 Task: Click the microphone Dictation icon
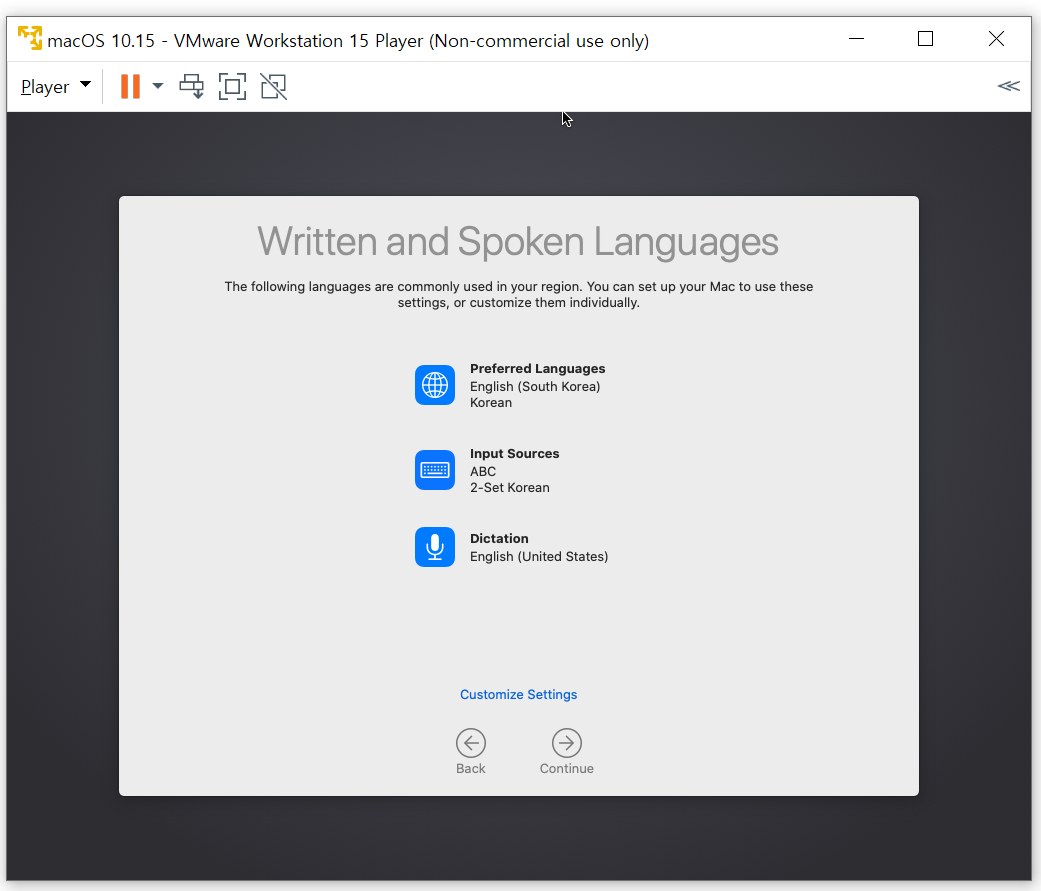coord(435,547)
